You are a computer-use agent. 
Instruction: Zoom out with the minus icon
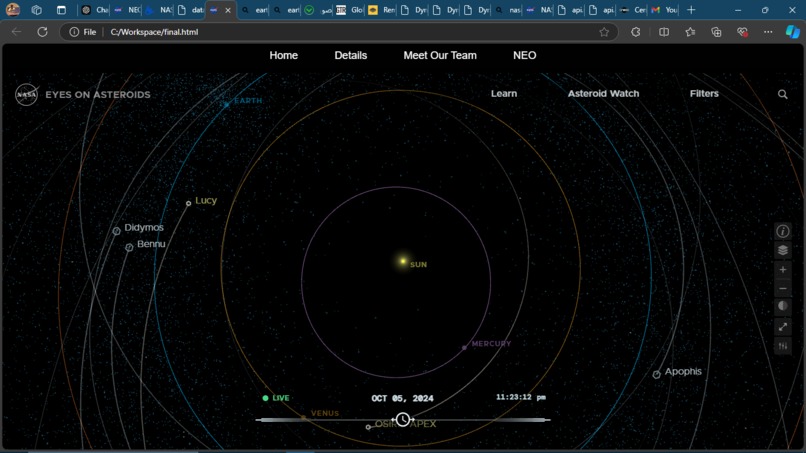click(782, 288)
